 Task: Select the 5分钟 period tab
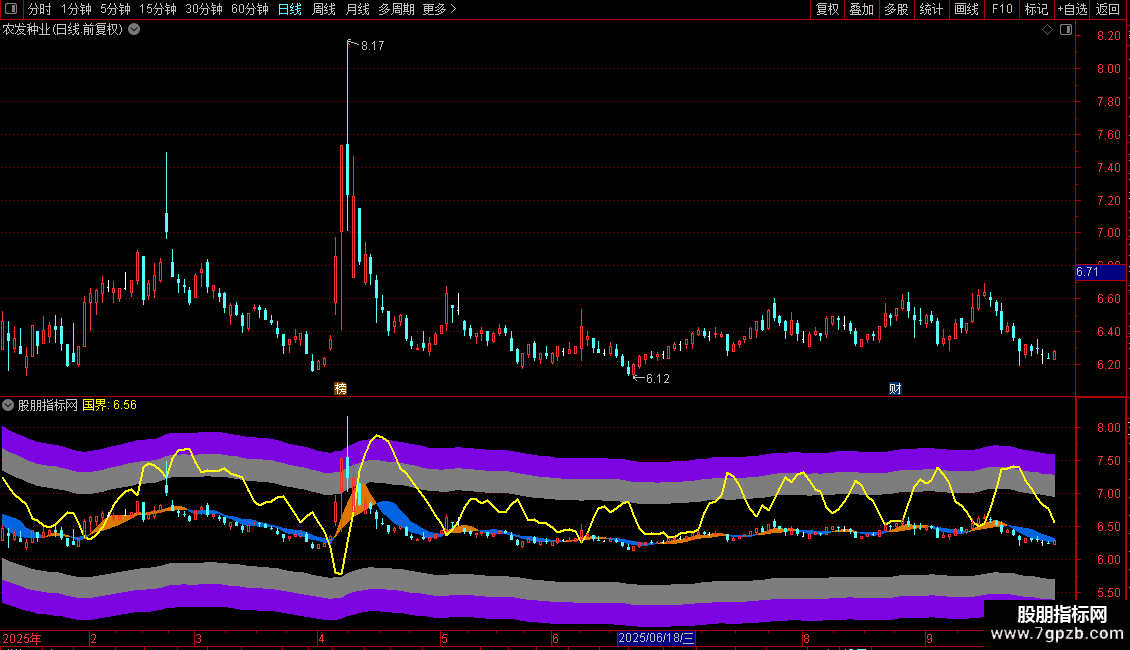click(x=115, y=9)
